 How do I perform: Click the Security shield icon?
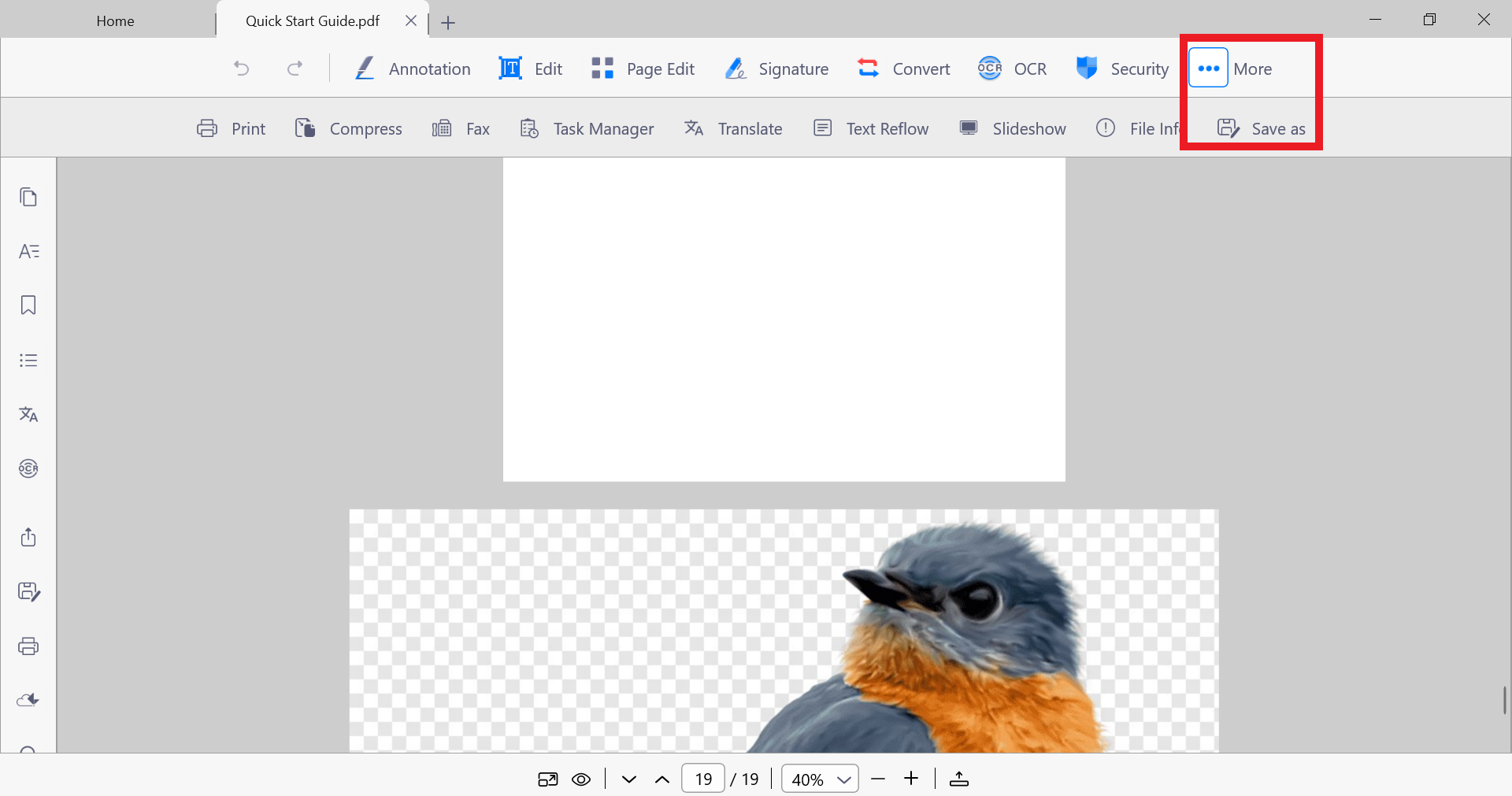pyautogui.click(x=1087, y=68)
